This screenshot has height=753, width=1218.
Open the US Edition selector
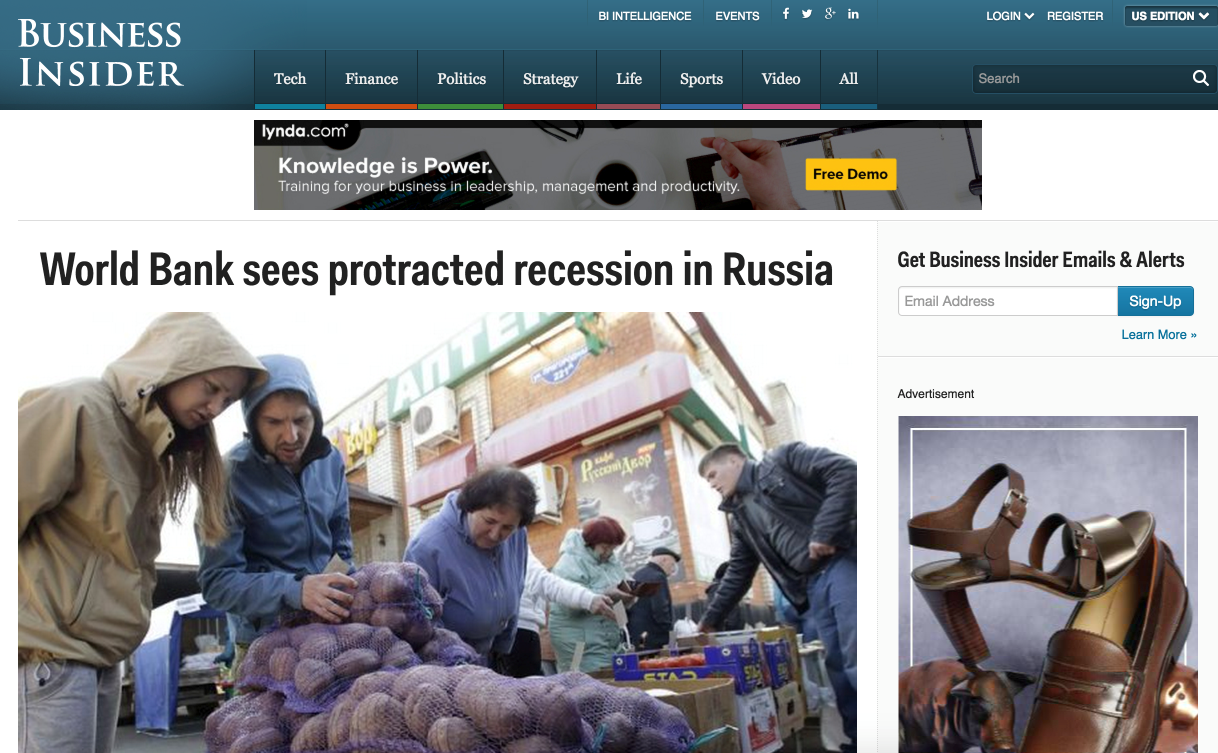click(1170, 16)
